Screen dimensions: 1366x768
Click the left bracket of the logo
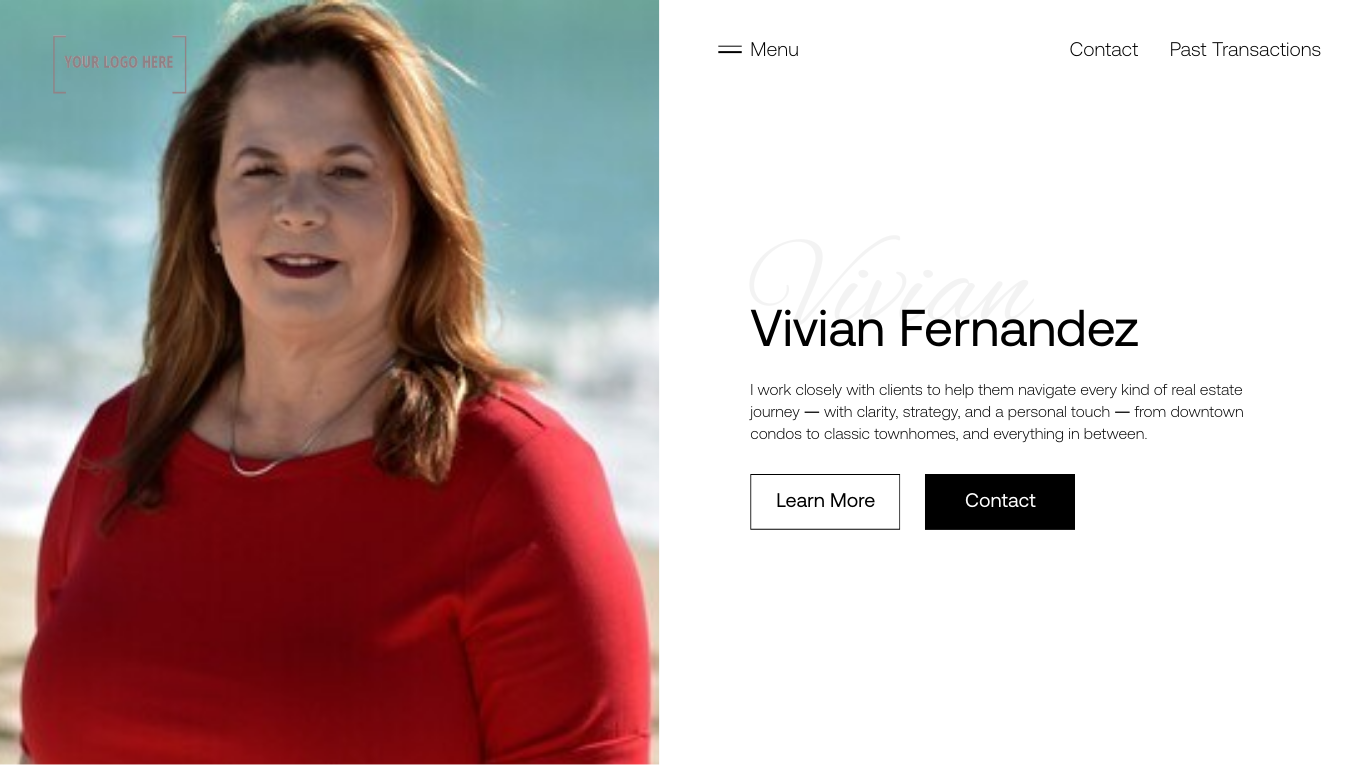tap(58, 64)
